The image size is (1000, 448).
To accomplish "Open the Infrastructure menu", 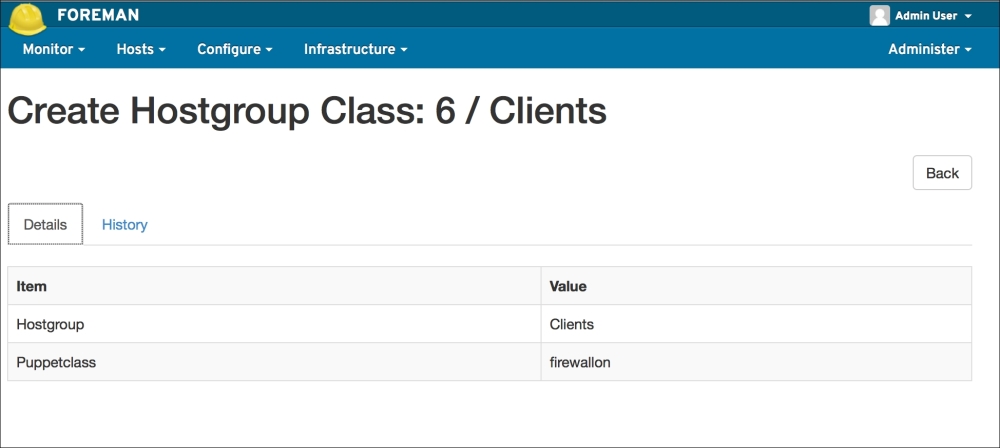I will (355, 49).
